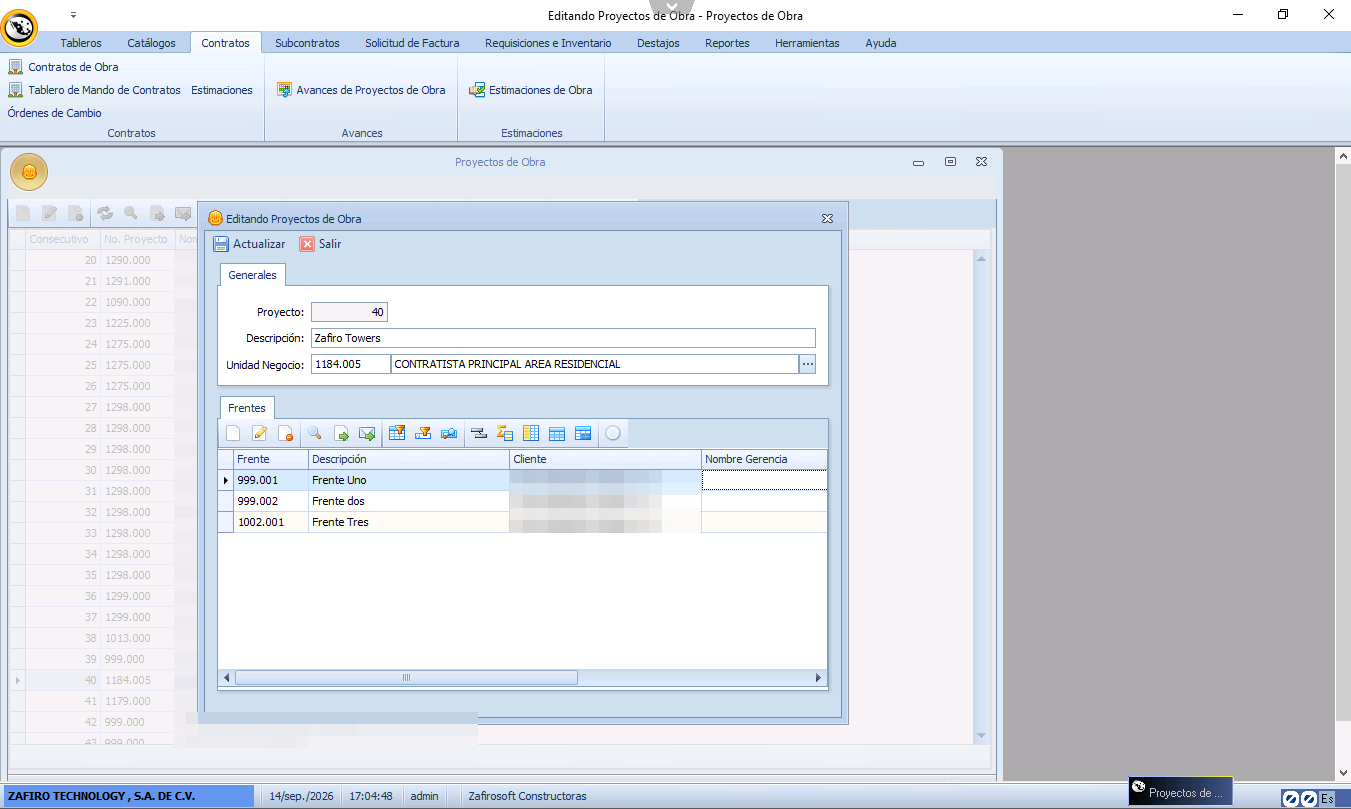This screenshot has width=1351, height=809.
Task: Click the Nombre Gerencia column header
Action: 764,459
